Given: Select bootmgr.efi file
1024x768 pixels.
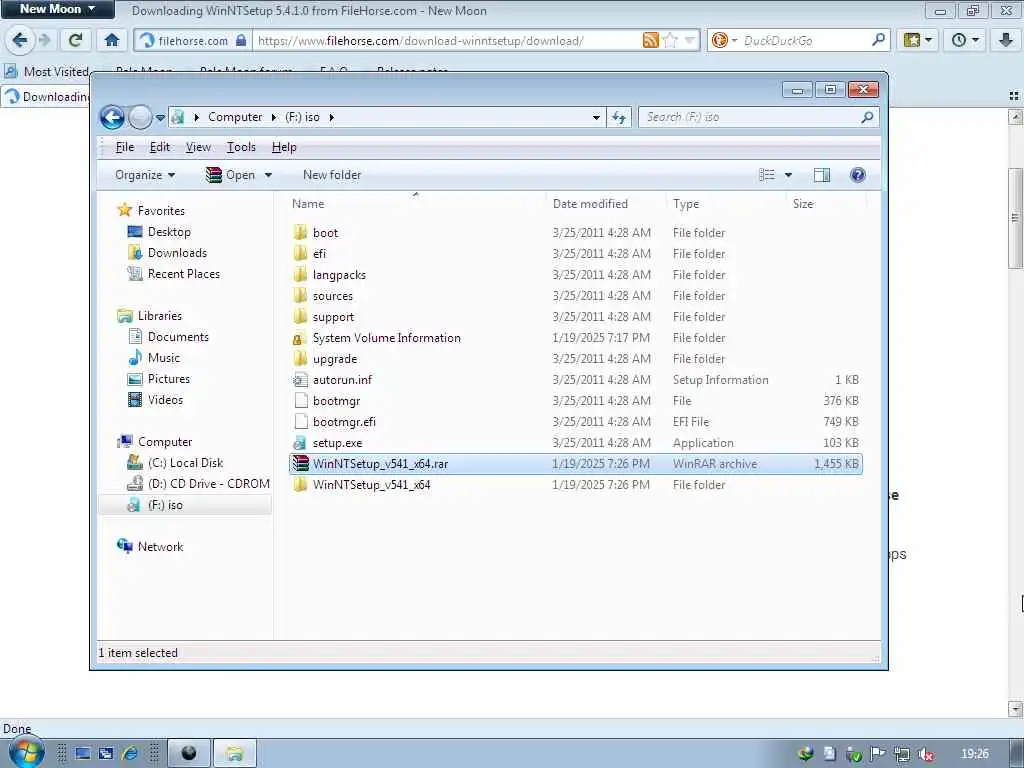Looking at the screenshot, I should tap(344, 422).
